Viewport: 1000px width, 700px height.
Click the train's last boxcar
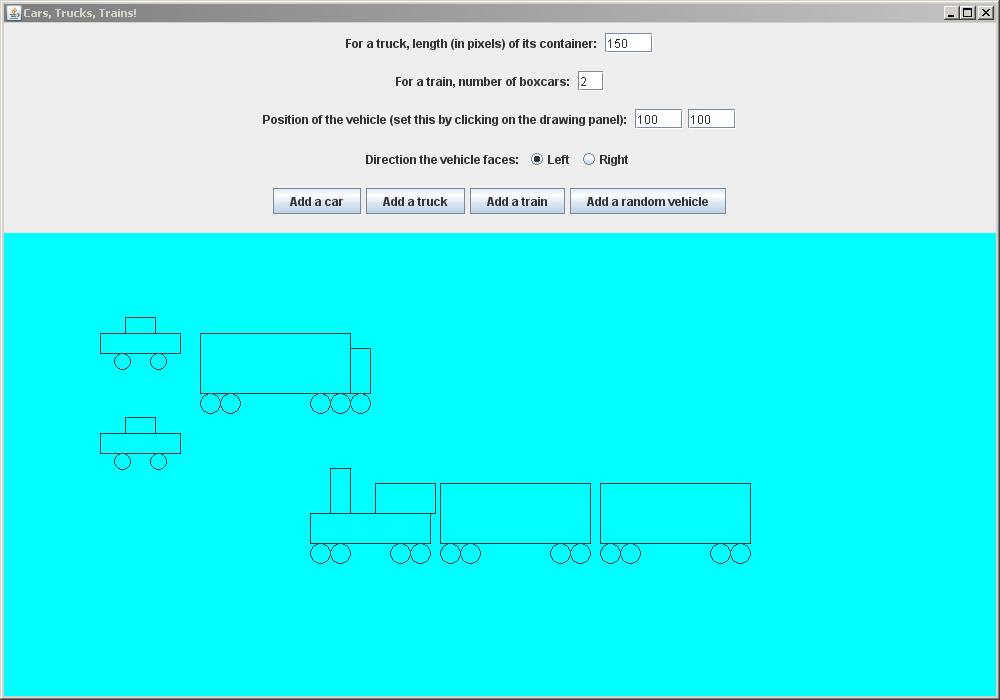(x=675, y=513)
